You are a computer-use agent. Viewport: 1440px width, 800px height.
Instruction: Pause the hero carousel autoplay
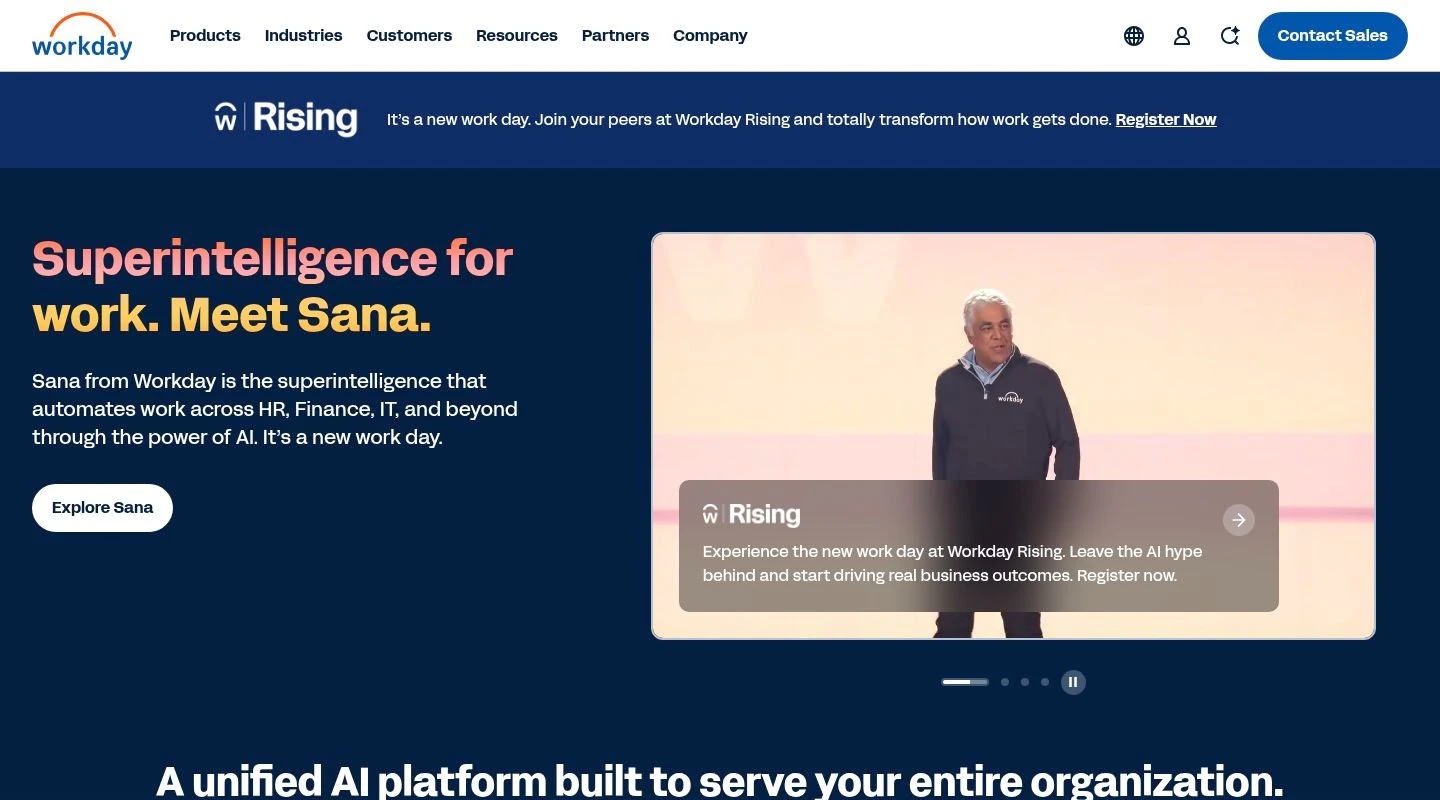click(x=1073, y=682)
